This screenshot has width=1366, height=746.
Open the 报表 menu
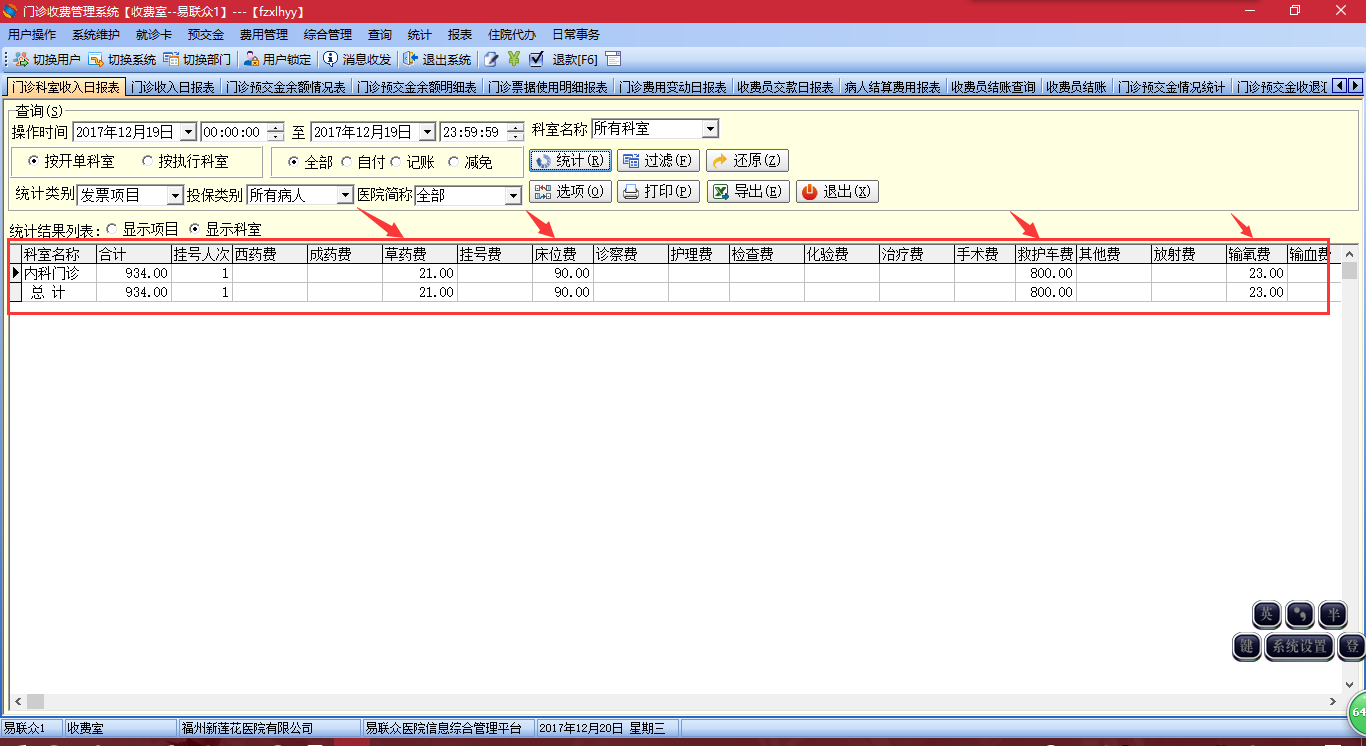(x=460, y=35)
